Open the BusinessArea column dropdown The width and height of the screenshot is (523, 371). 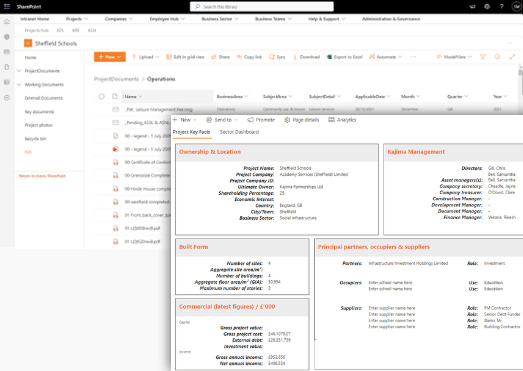[x=232, y=96]
